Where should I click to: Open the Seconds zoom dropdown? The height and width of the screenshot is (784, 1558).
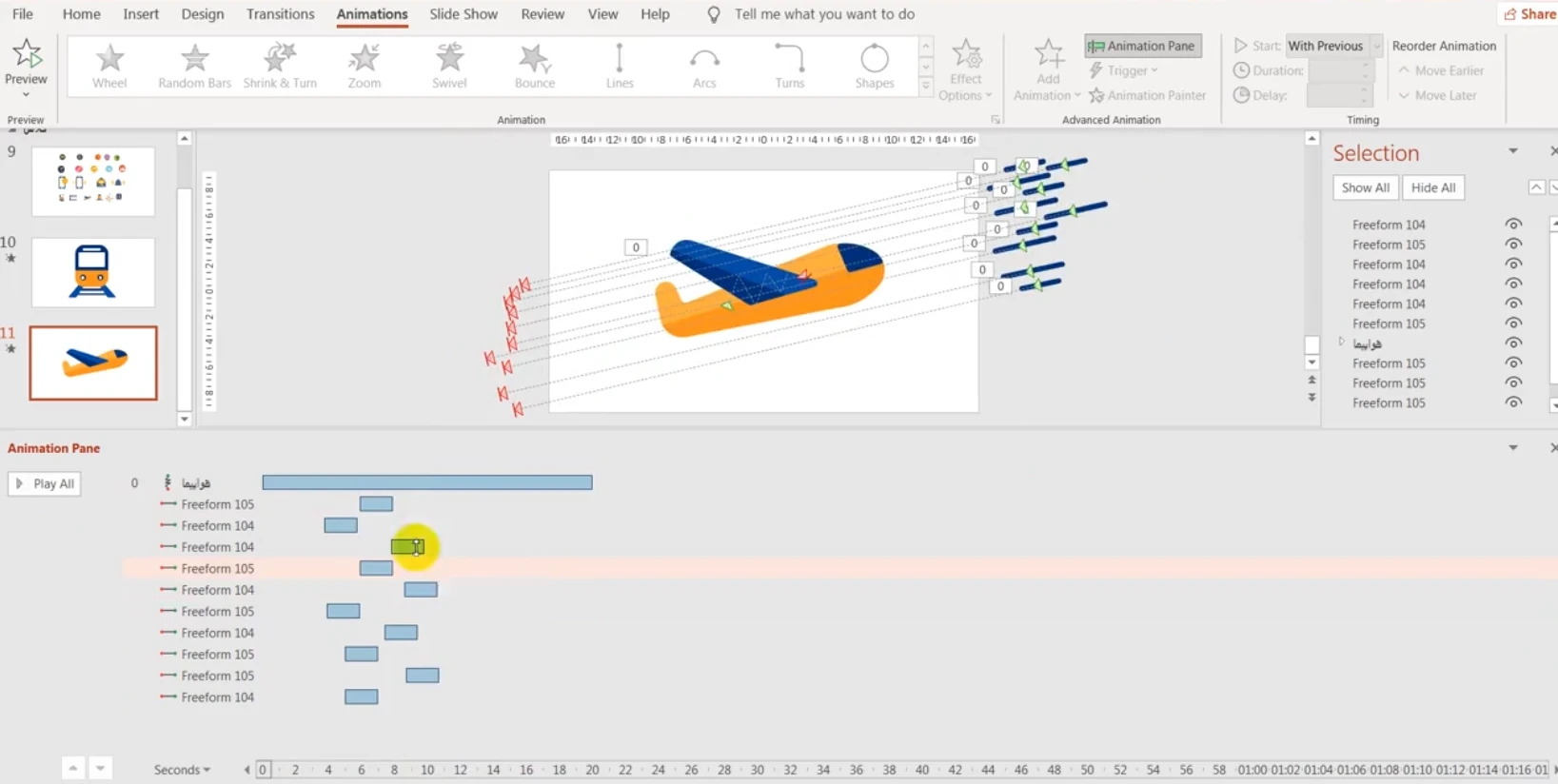pos(182,770)
